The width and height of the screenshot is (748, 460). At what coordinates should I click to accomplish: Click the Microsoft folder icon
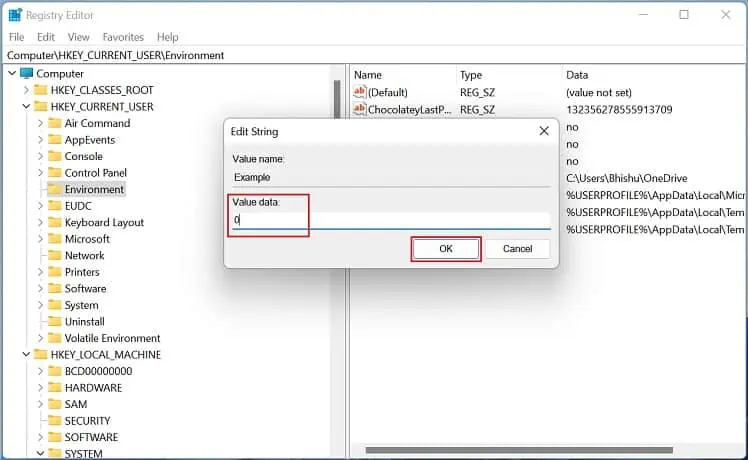[55, 239]
